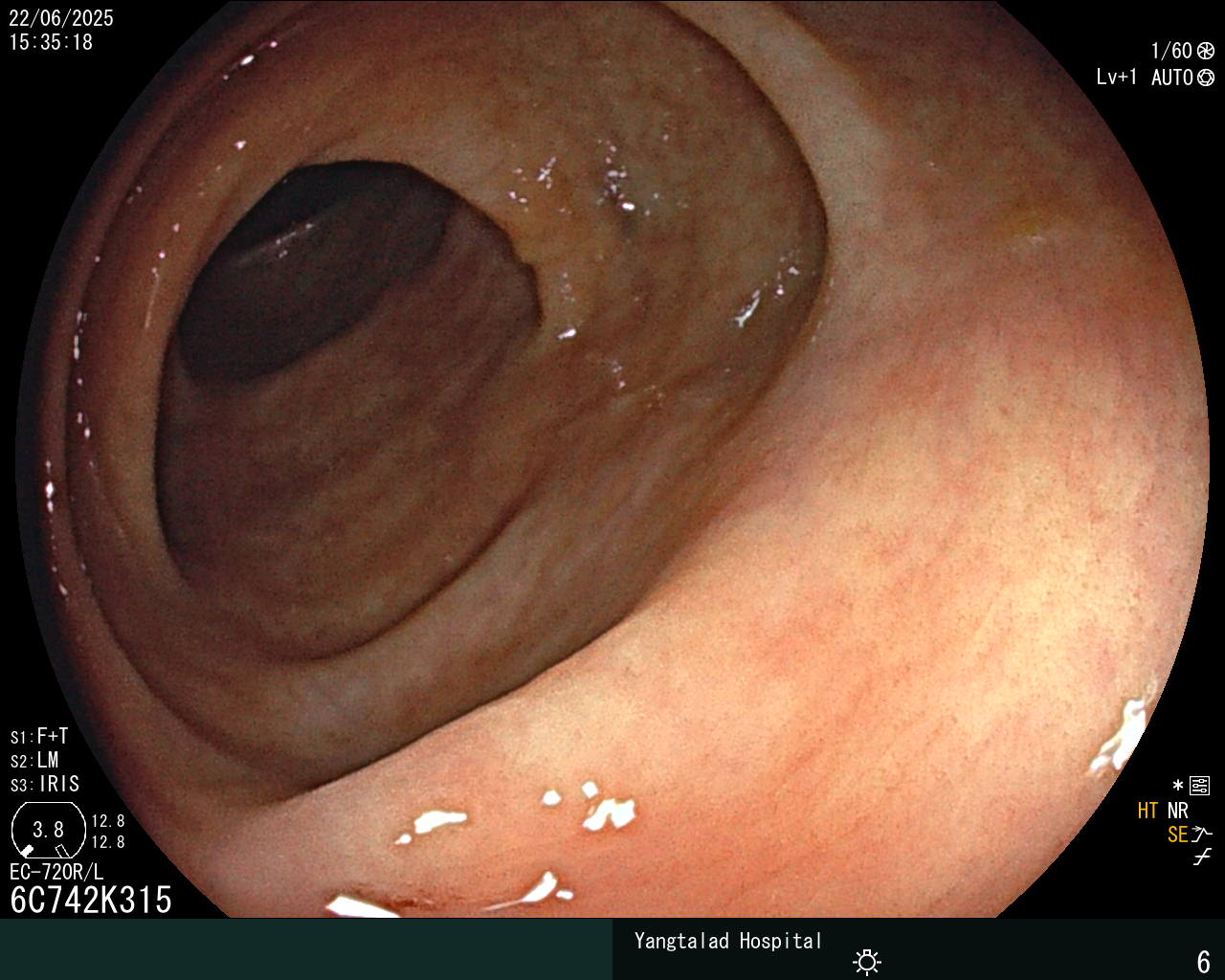Click the shutter speed icon beside 1/60
The height and width of the screenshot is (980, 1225).
coord(1206,52)
